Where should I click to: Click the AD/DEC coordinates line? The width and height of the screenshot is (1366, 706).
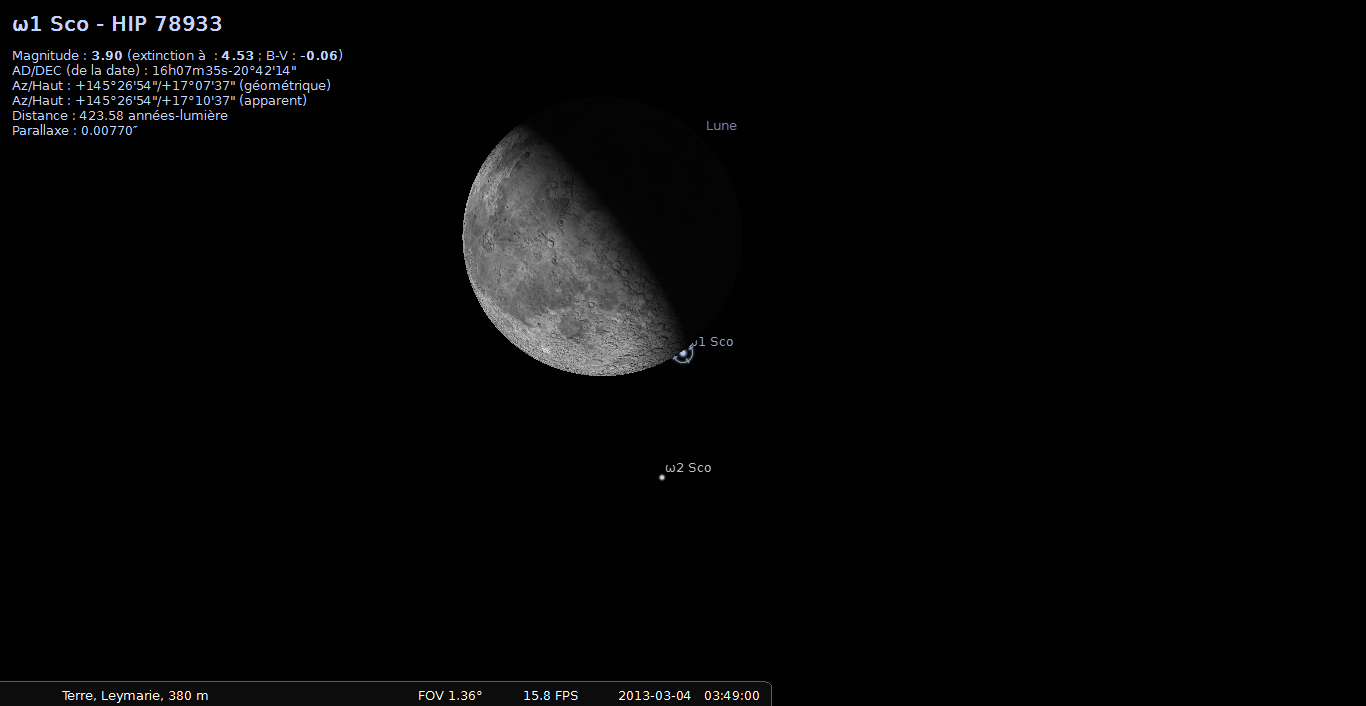[154, 71]
